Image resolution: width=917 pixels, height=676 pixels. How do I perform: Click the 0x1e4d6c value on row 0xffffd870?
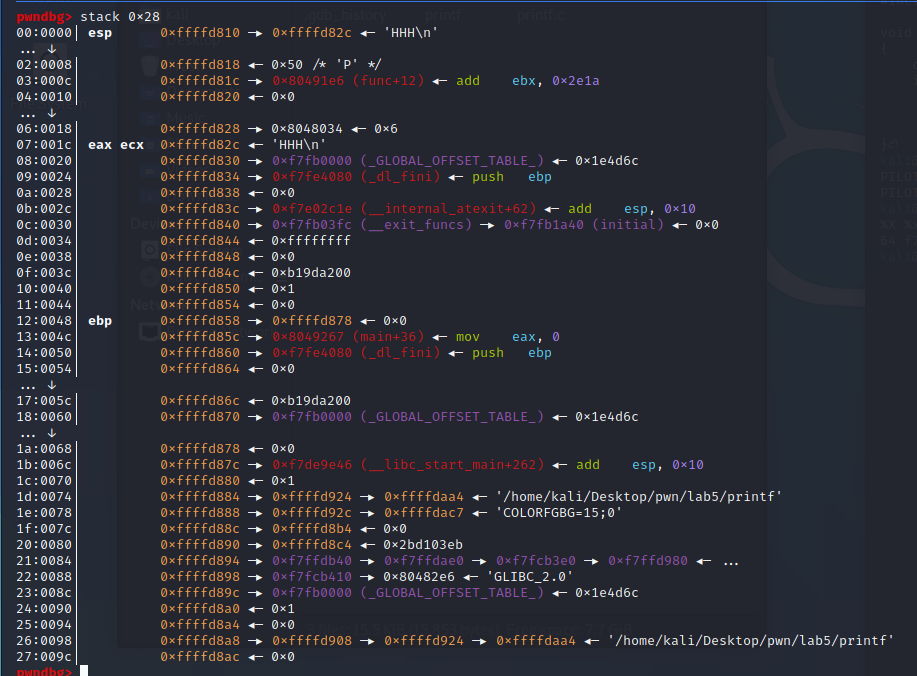(606, 417)
